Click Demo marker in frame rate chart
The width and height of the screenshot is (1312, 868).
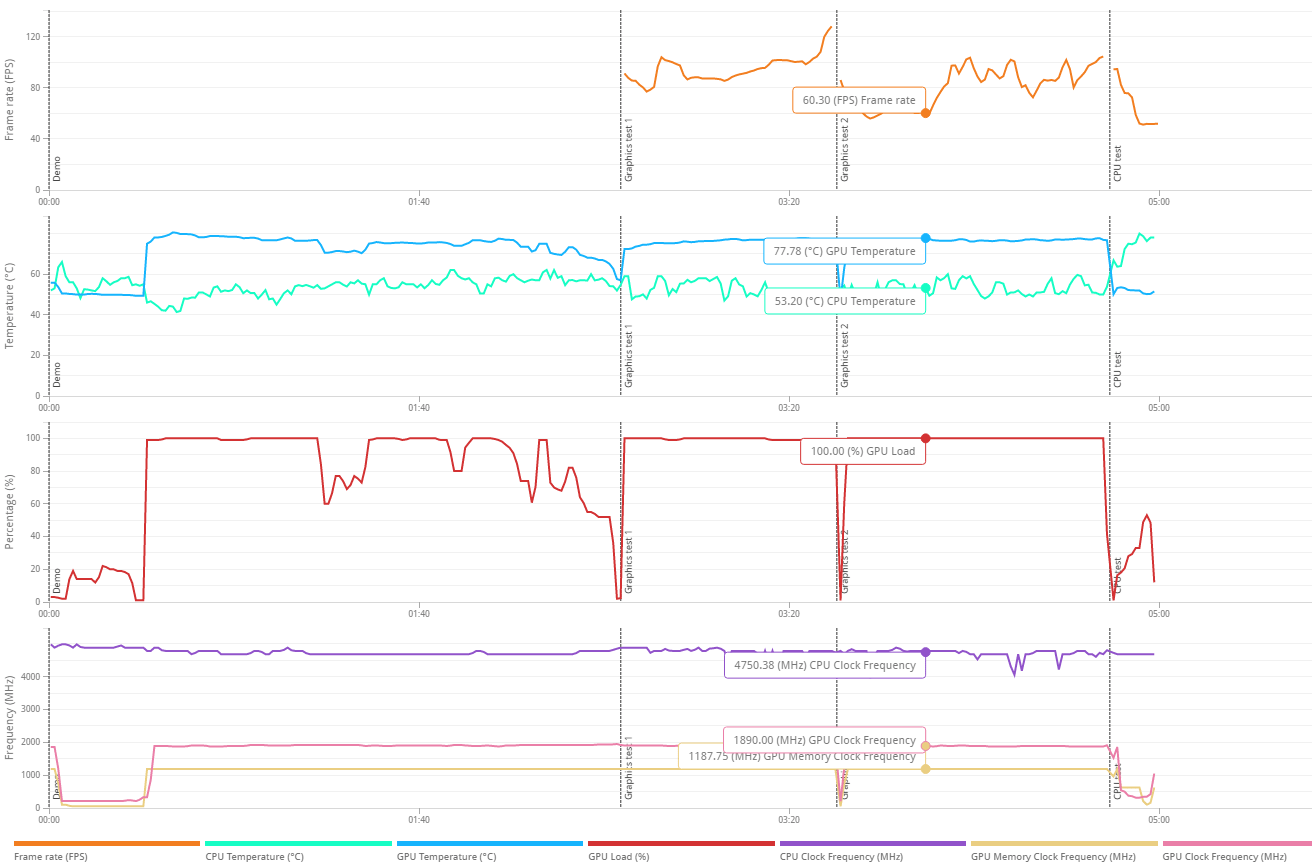point(57,168)
